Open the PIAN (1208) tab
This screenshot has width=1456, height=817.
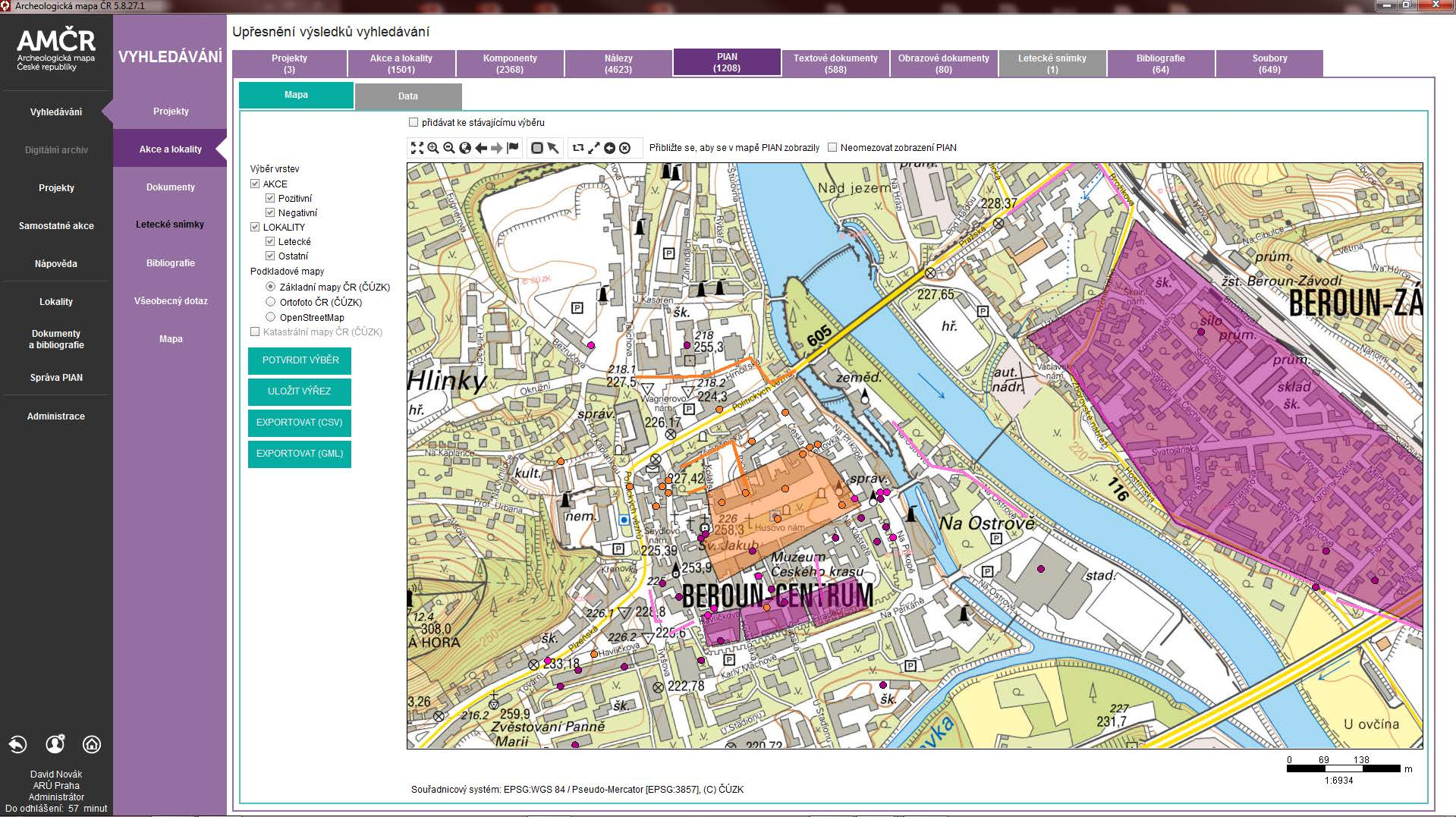[727, 62]
